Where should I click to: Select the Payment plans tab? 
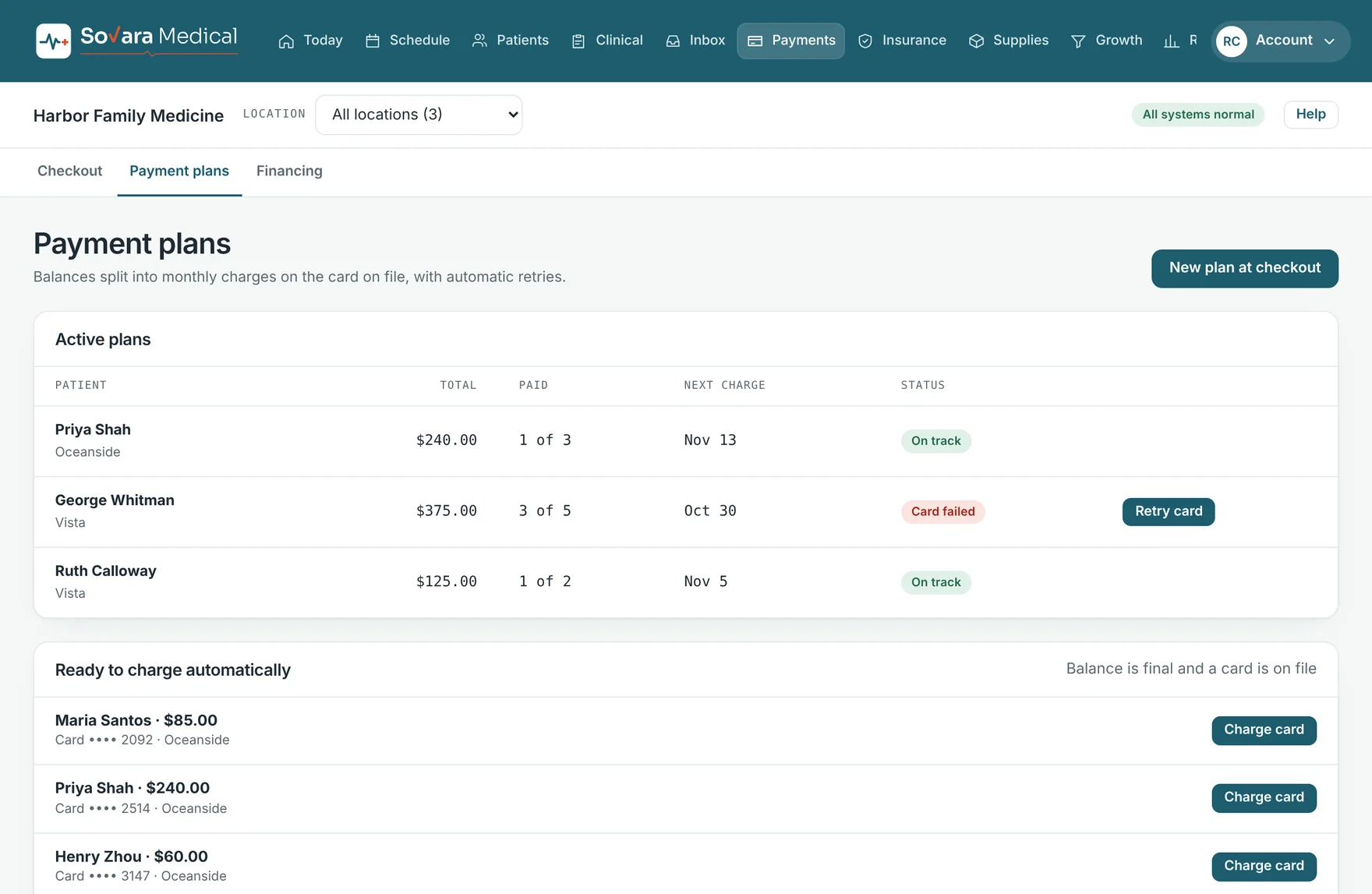pyautogui.click(x=179, y=171)
